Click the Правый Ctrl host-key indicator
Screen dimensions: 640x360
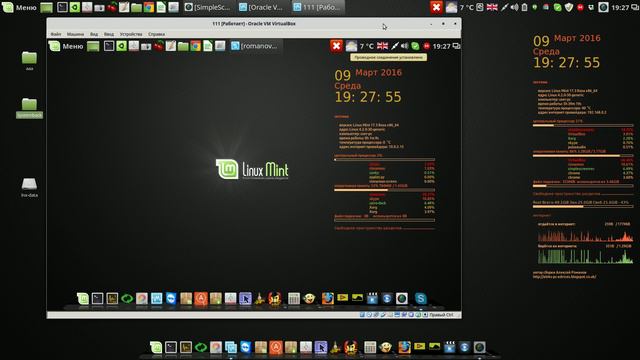pos(441,315)
